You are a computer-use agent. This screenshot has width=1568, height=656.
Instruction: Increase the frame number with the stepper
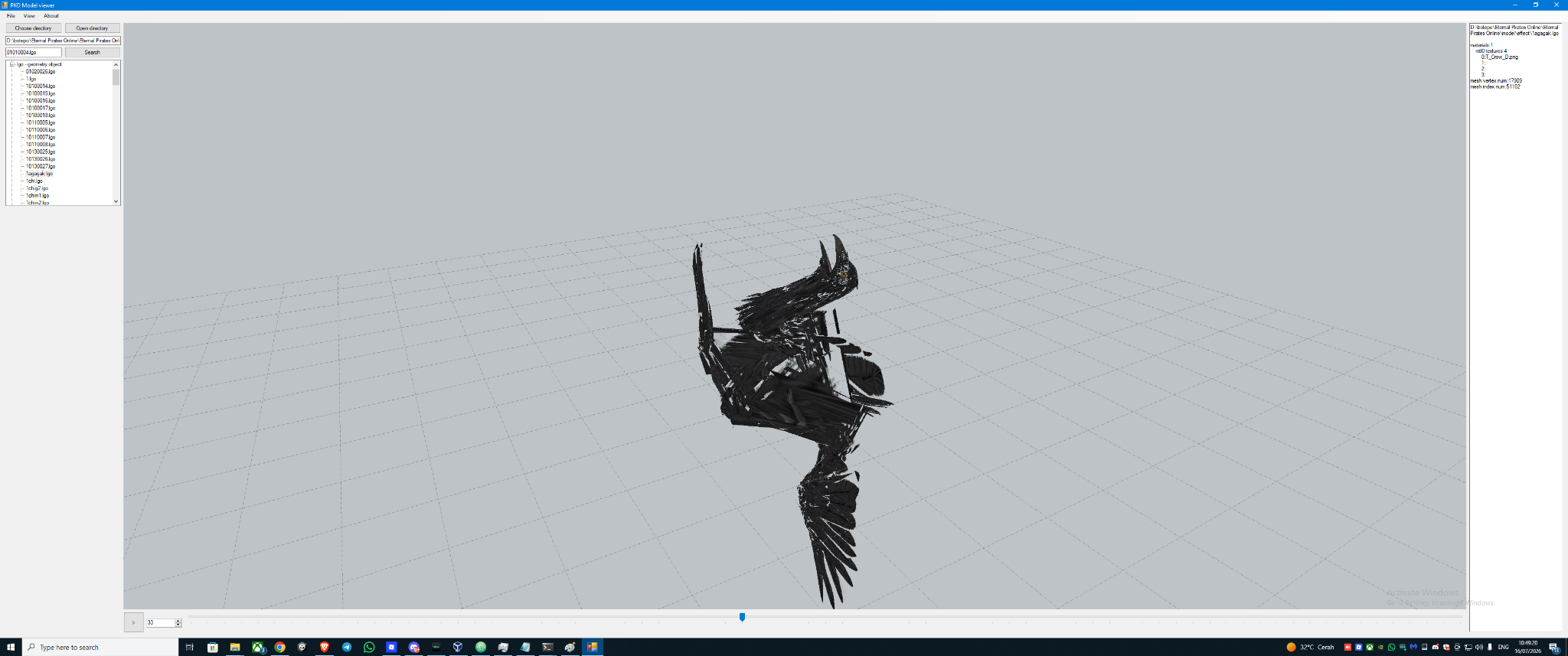(178, 621)
